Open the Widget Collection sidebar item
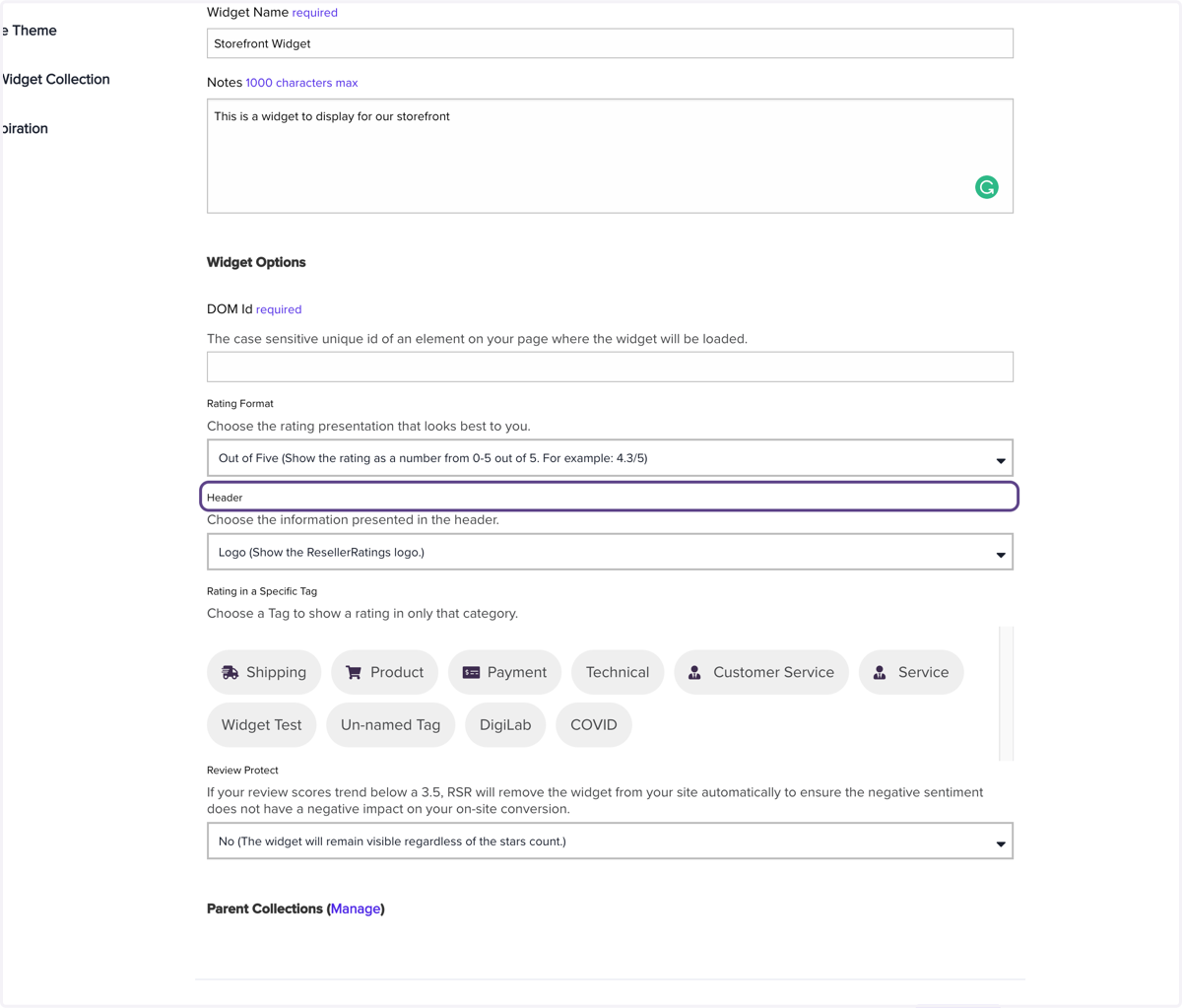 point(55,79)
